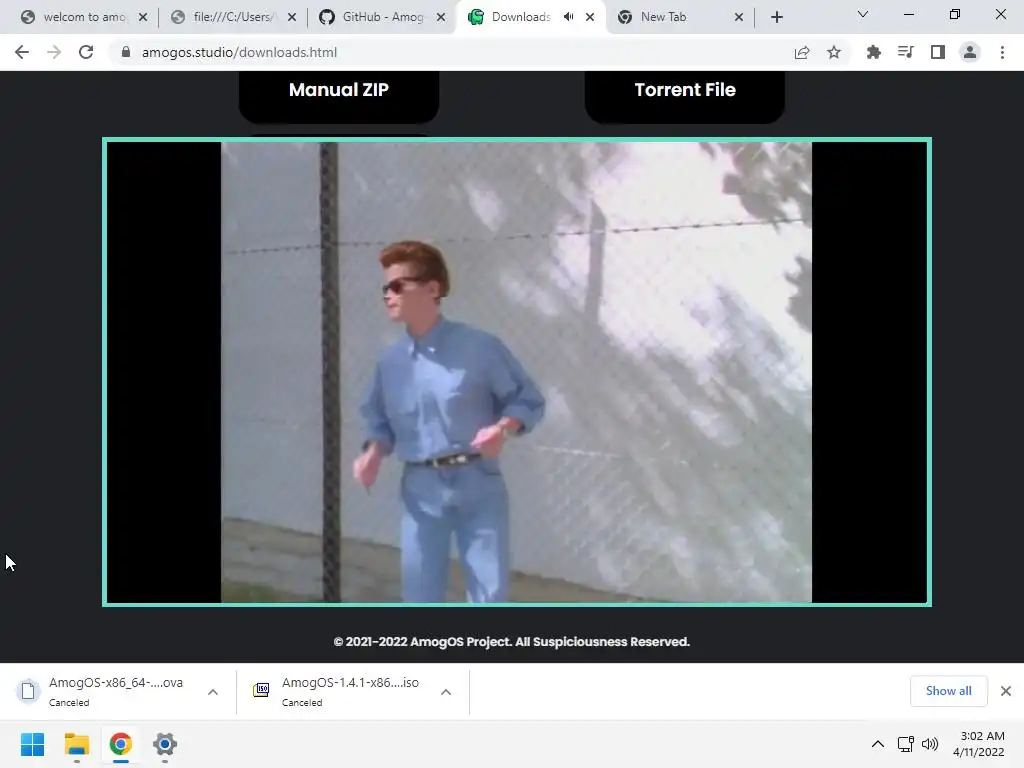View site security lock info
The image size is (1024, 768).
[x=126, y=52]
